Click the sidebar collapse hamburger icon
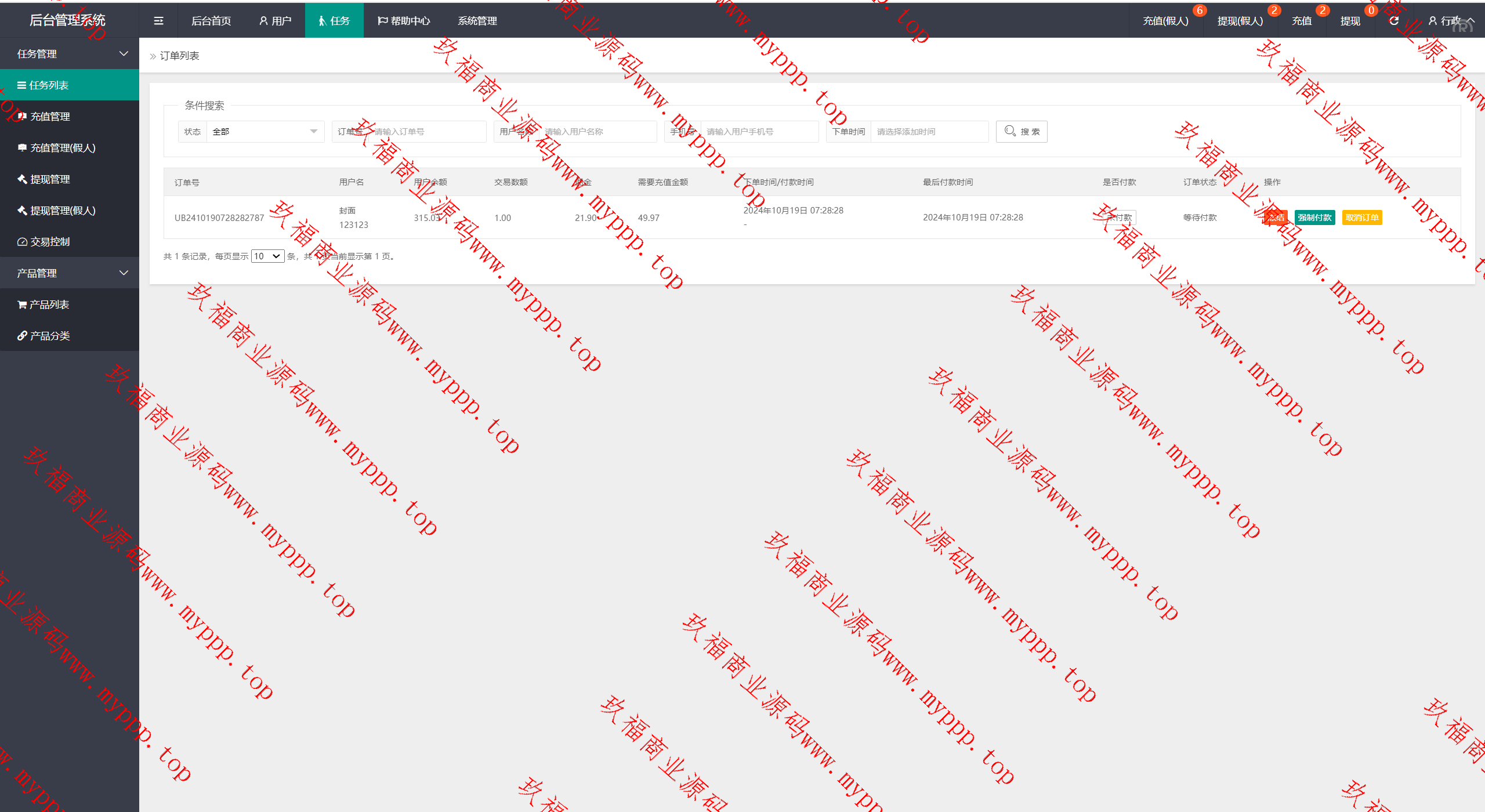 158,21
